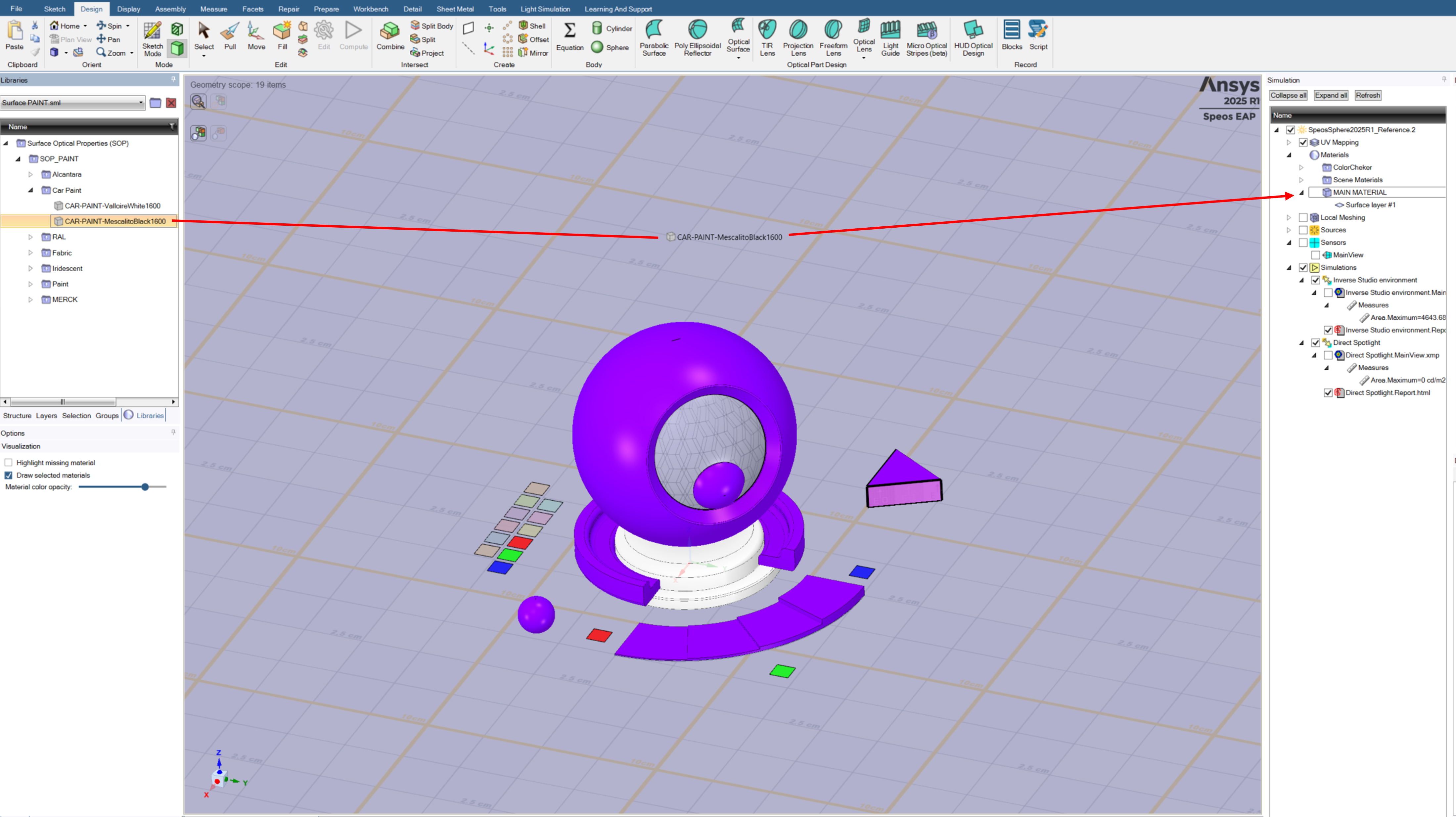
Task: Open Micro Optical Stripes (beta)
Action: click(x=927, y=38)
